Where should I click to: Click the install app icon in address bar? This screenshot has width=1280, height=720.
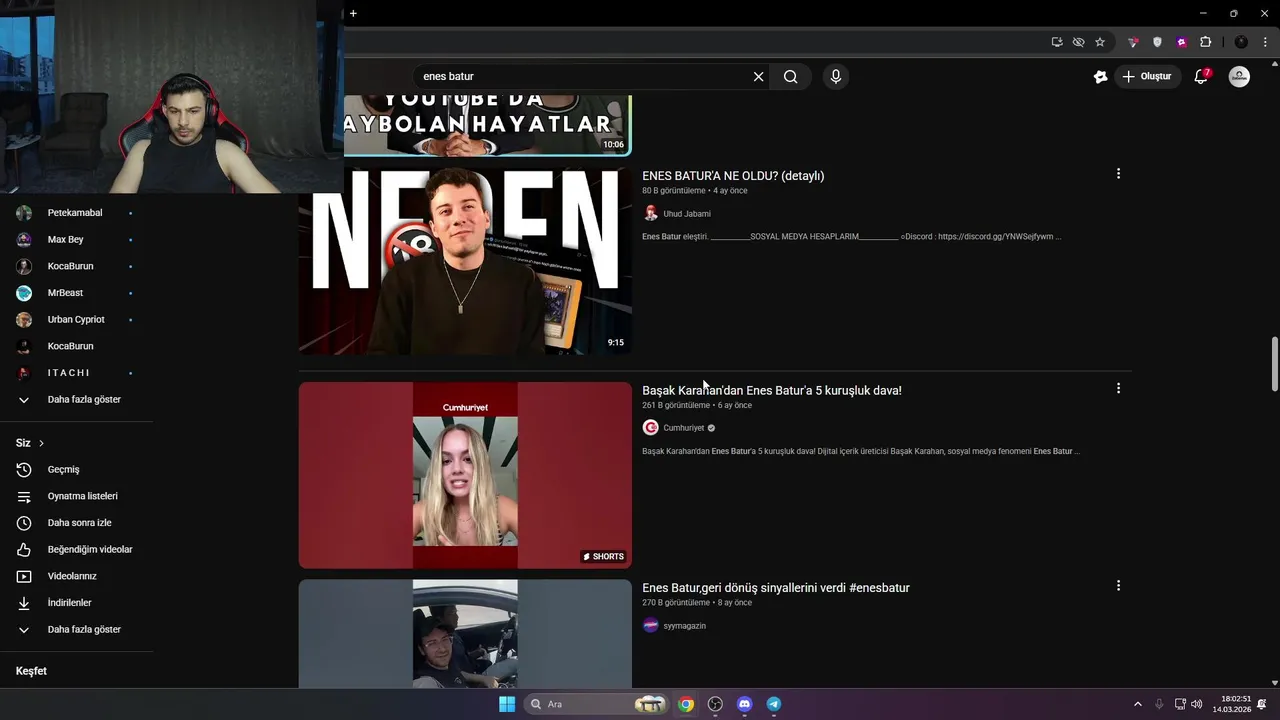(x=1057, y=42)
